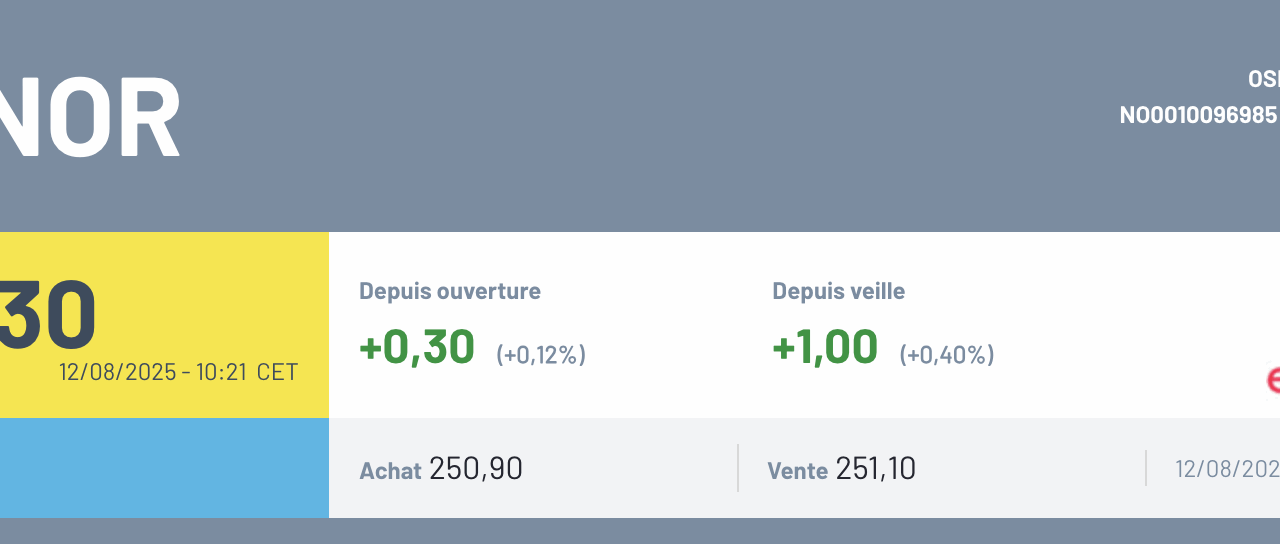The height and width of the screenshot is (544, 1280).
Task: Click the +1,00 change value
Action: pyautogui.click(x=825, y=347)
